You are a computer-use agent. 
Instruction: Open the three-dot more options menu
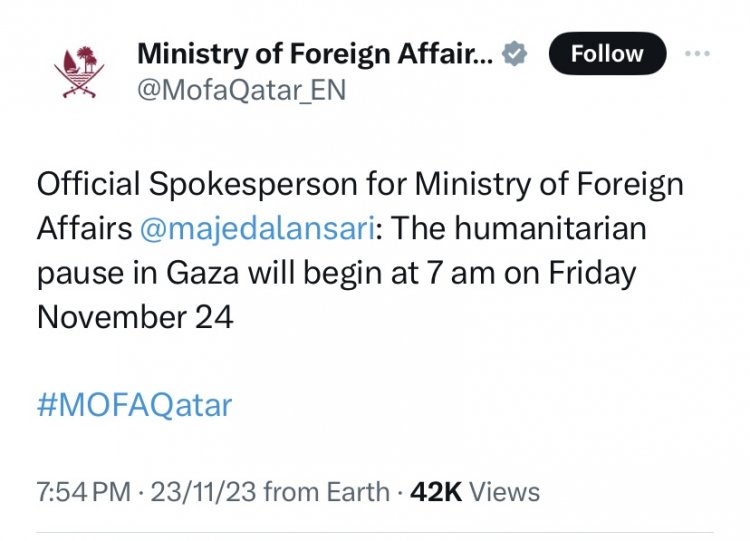(696, 53)
